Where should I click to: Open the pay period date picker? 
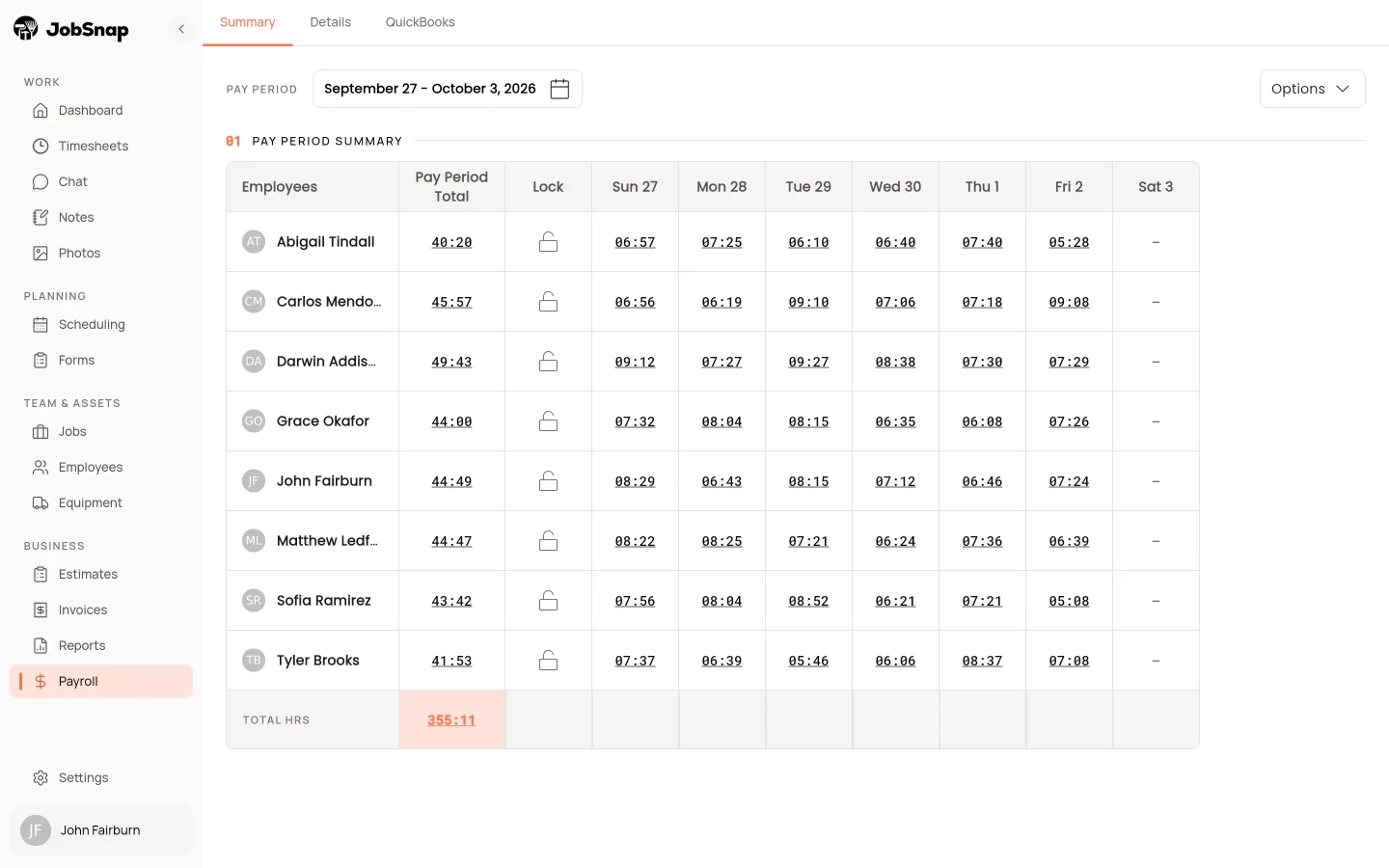click(x=448, y=89)
